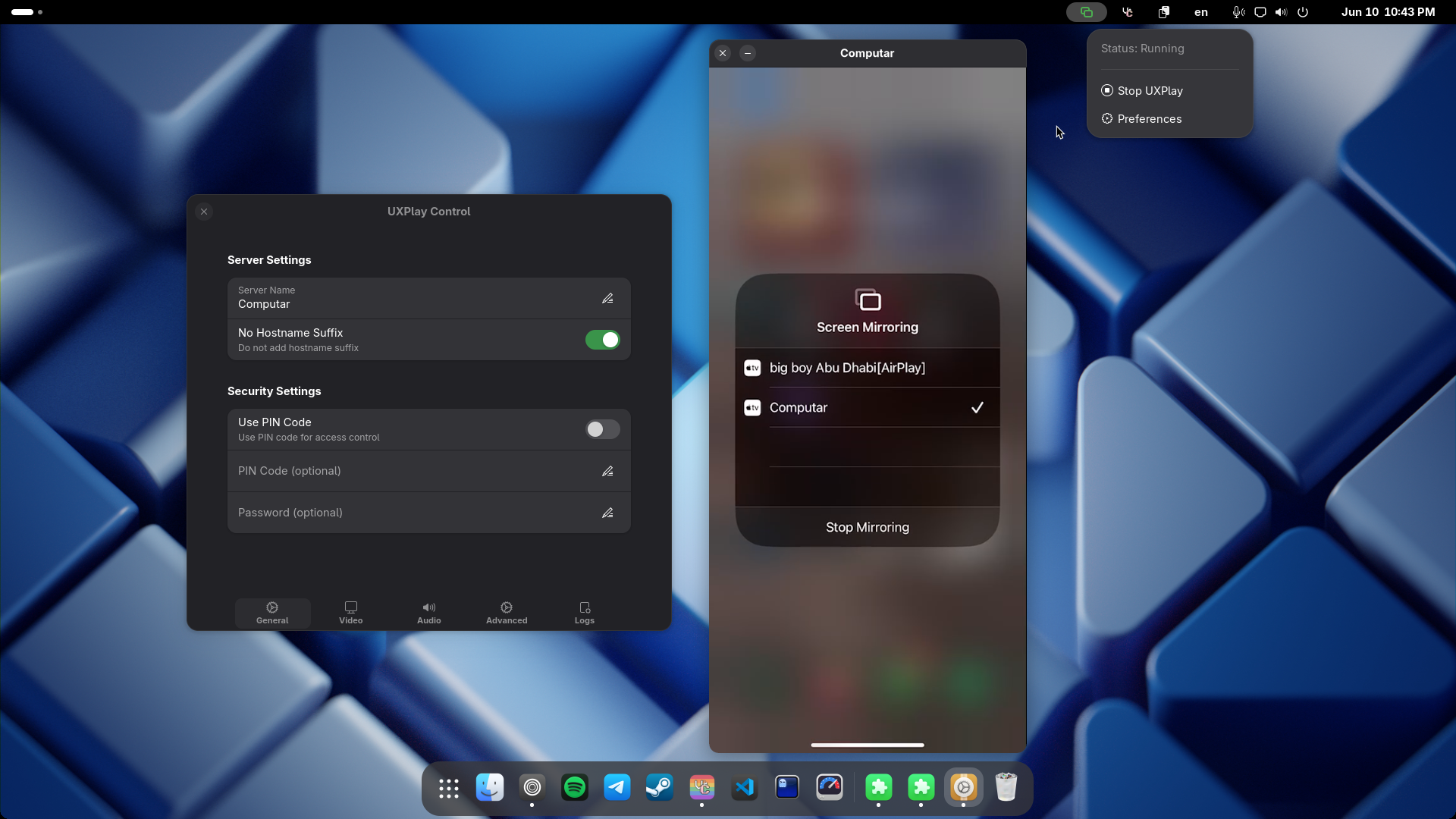Switch to the General tab

[272, 613]
